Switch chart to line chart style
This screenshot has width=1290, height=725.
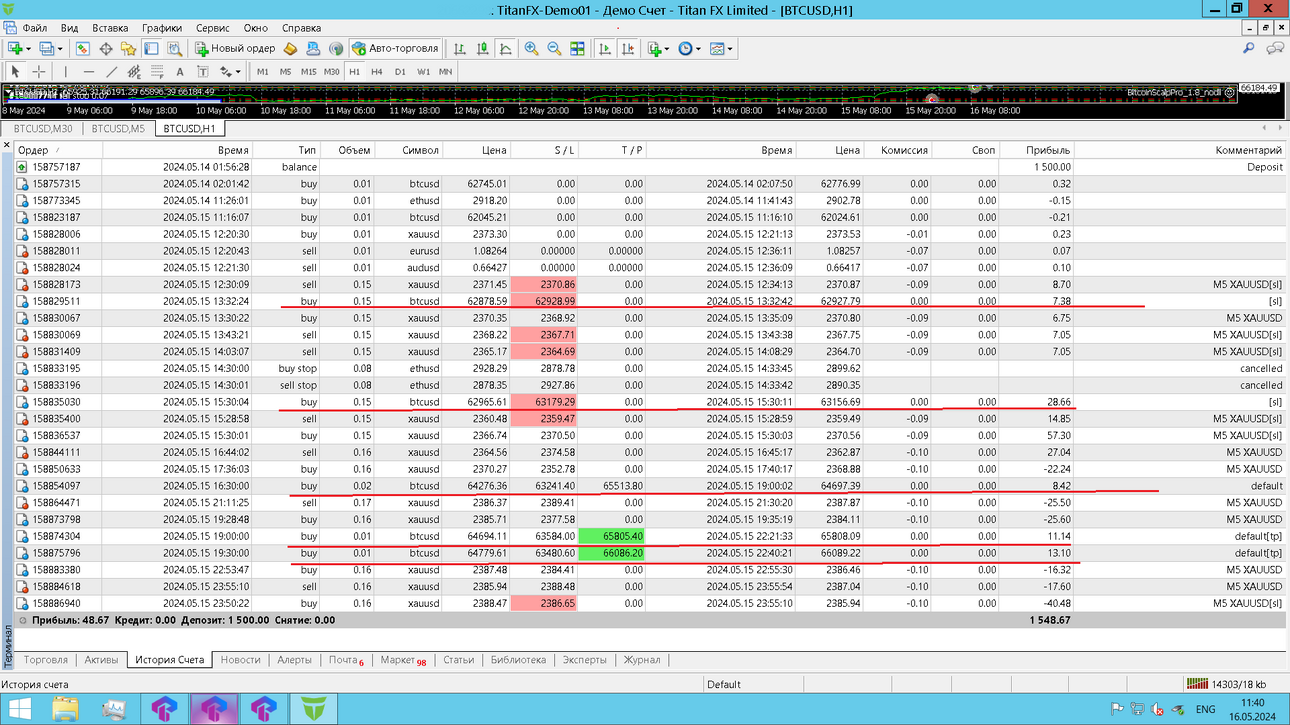[x=506, y=48]
